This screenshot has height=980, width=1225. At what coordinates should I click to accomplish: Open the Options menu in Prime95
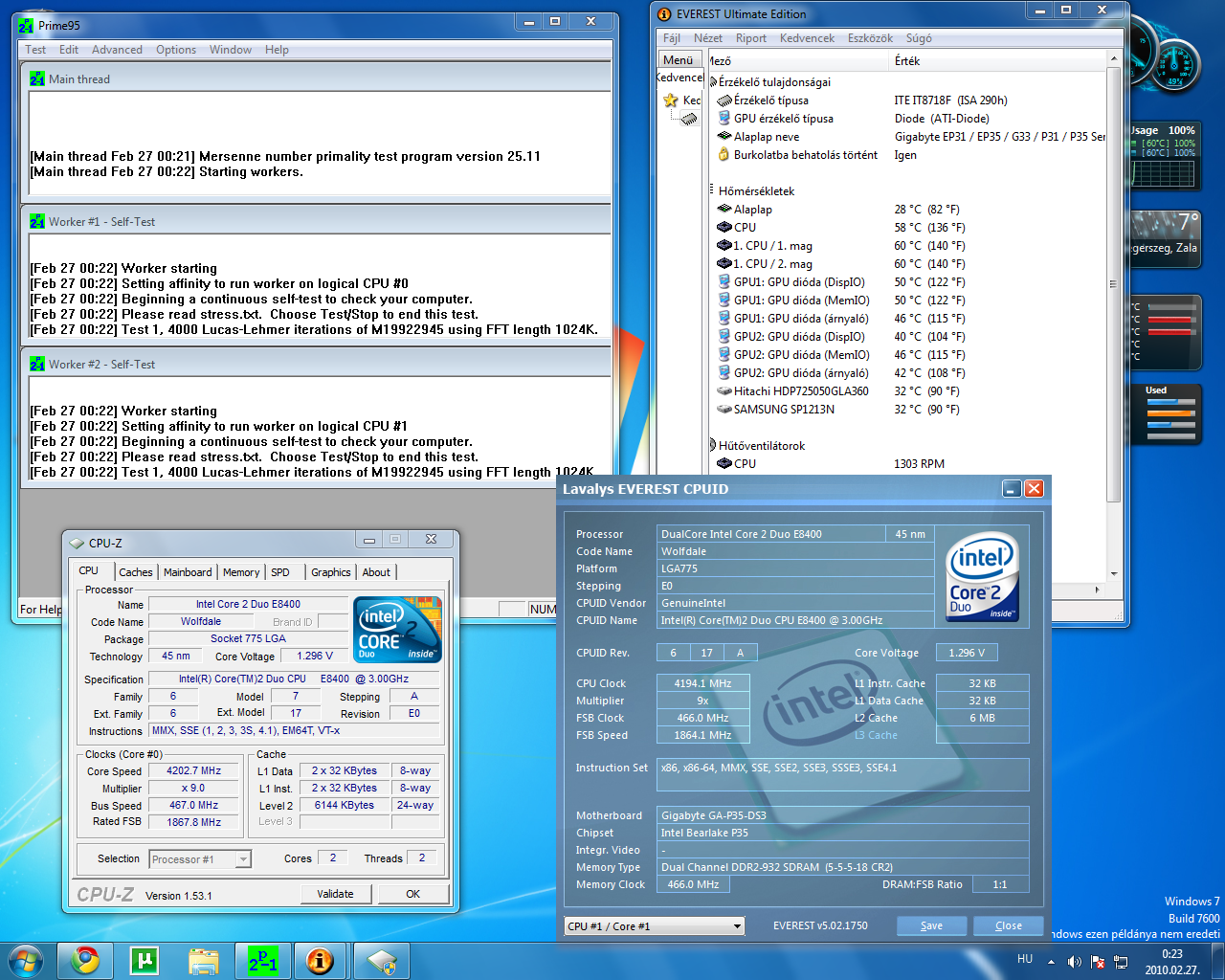point(176,50)
